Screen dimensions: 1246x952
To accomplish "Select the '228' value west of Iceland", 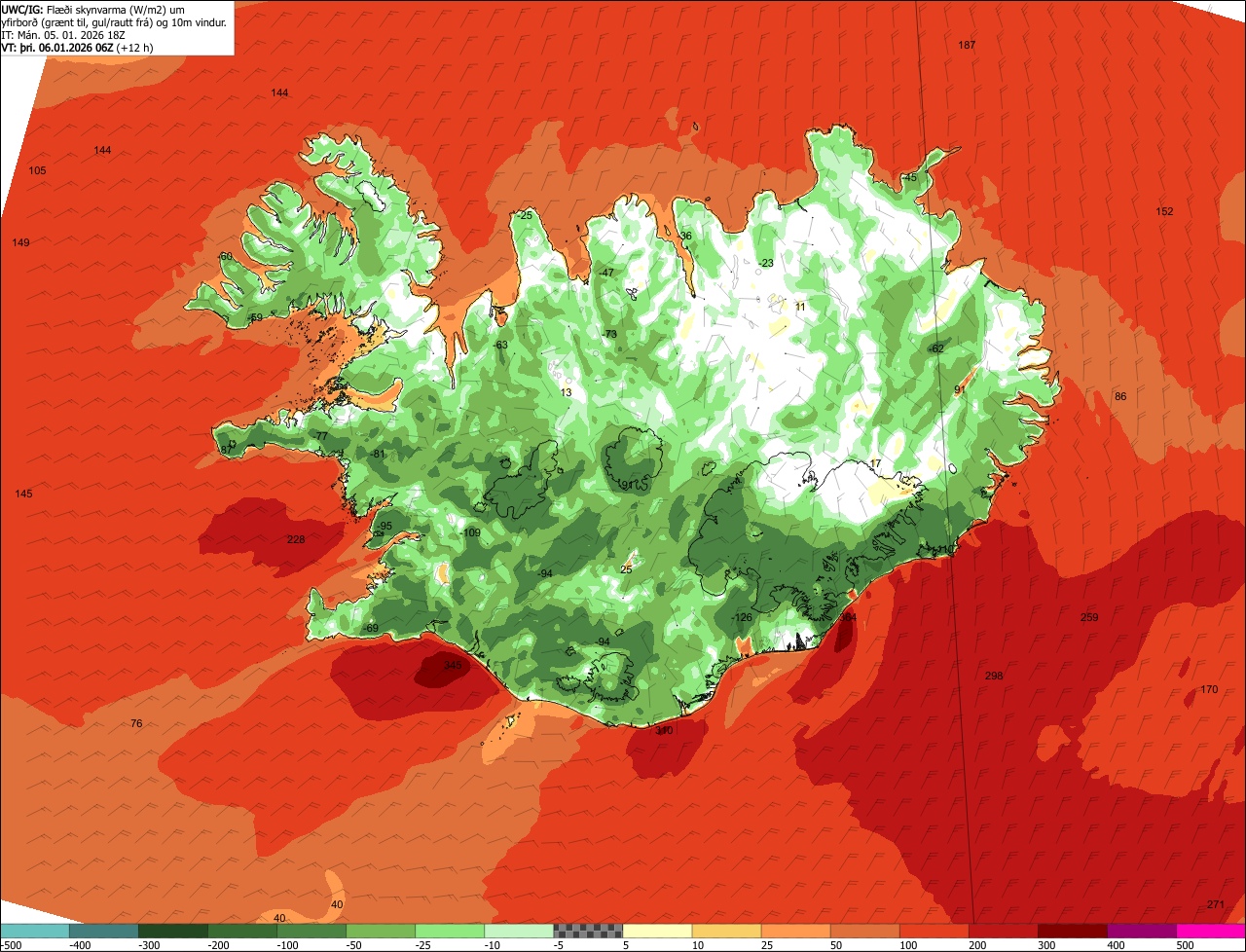I will (296, 540).
